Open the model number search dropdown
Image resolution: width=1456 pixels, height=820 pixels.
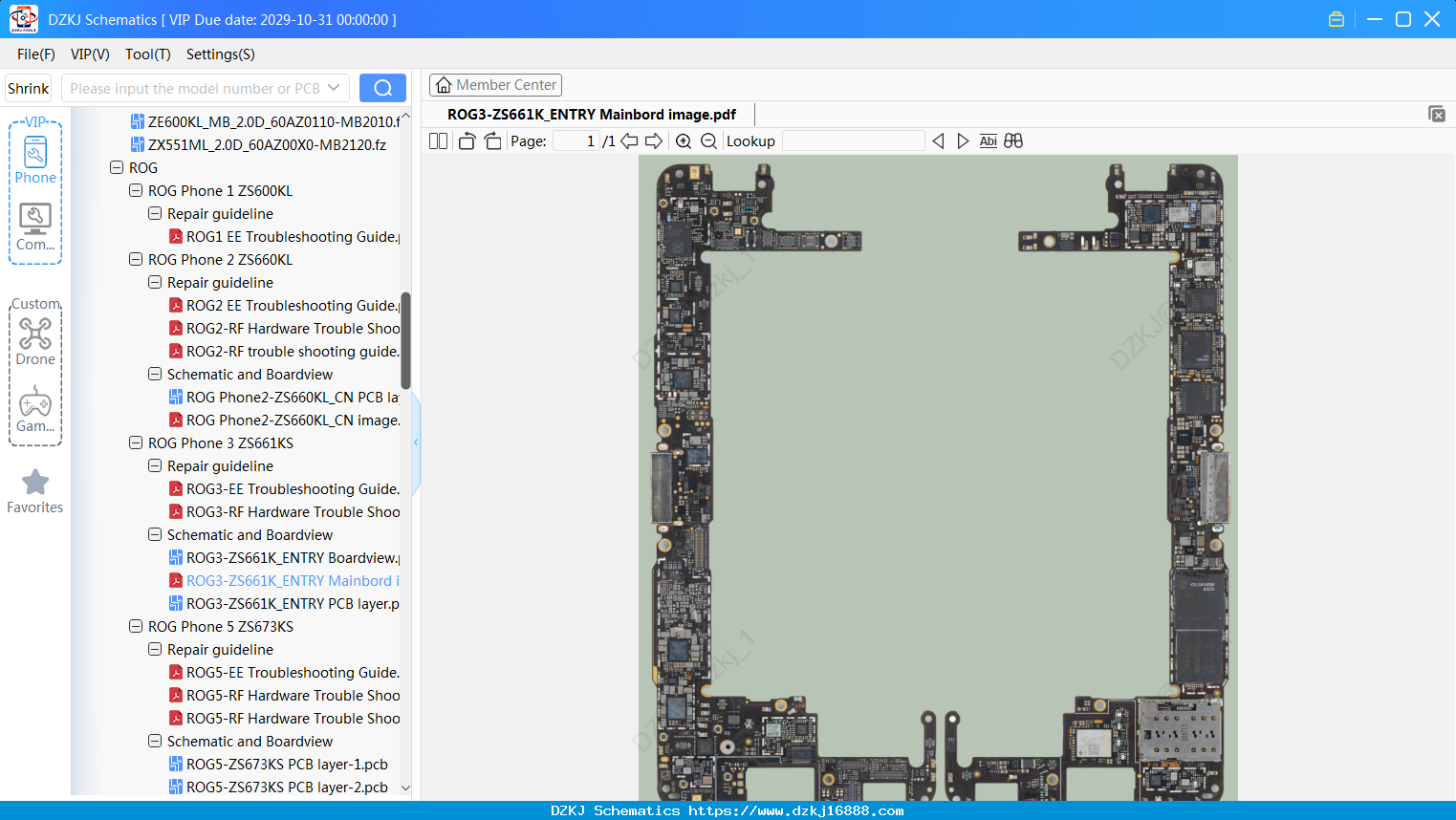tap(334, 88)
